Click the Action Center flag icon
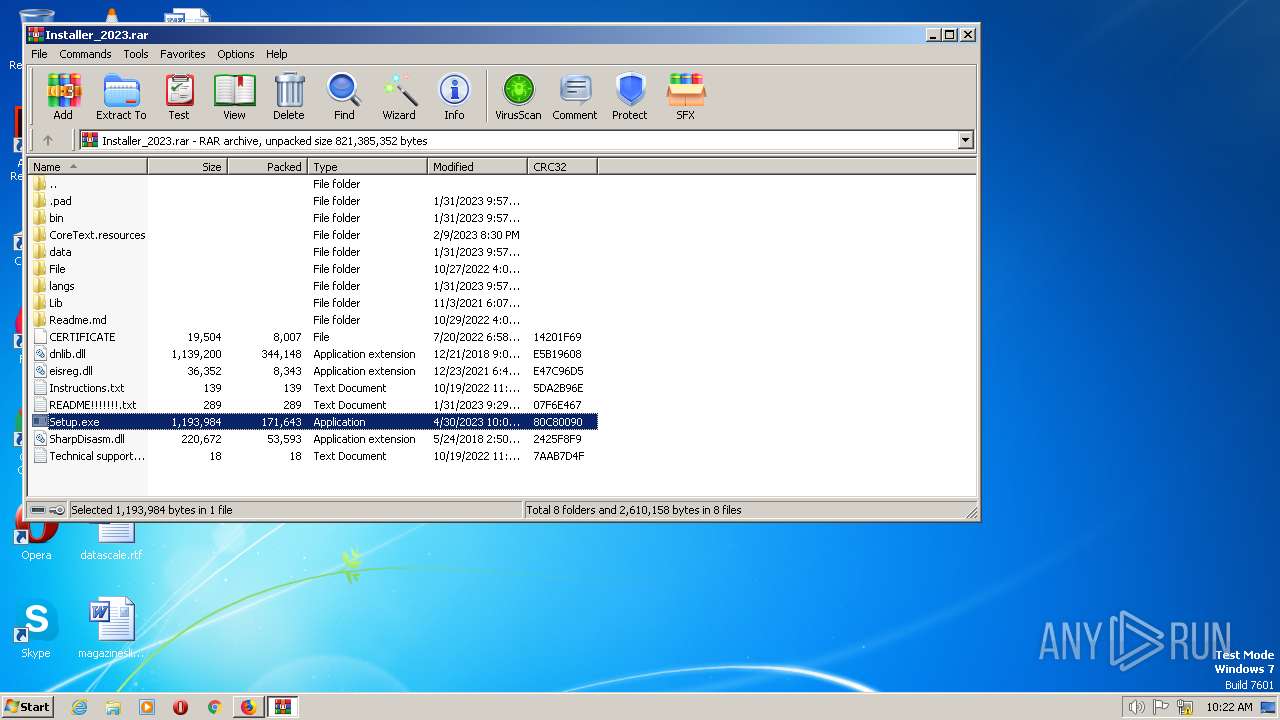This screenshot has height=720, width=1280. coord(1161,707)
